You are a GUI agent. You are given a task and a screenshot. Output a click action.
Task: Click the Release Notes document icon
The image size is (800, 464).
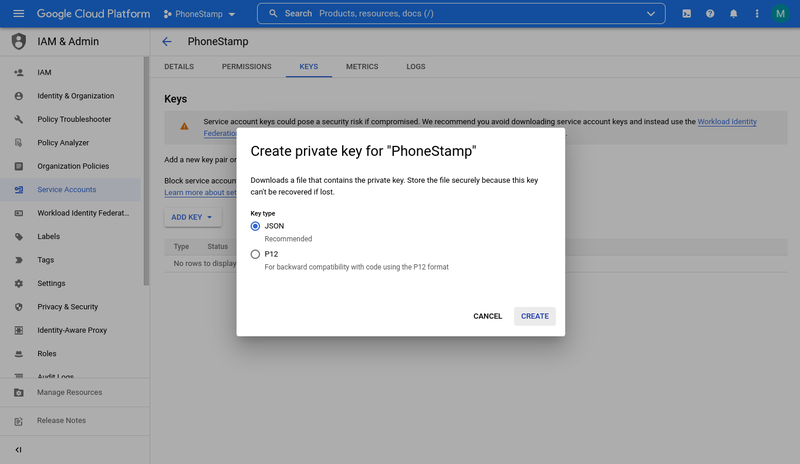[x=19, y=421]
